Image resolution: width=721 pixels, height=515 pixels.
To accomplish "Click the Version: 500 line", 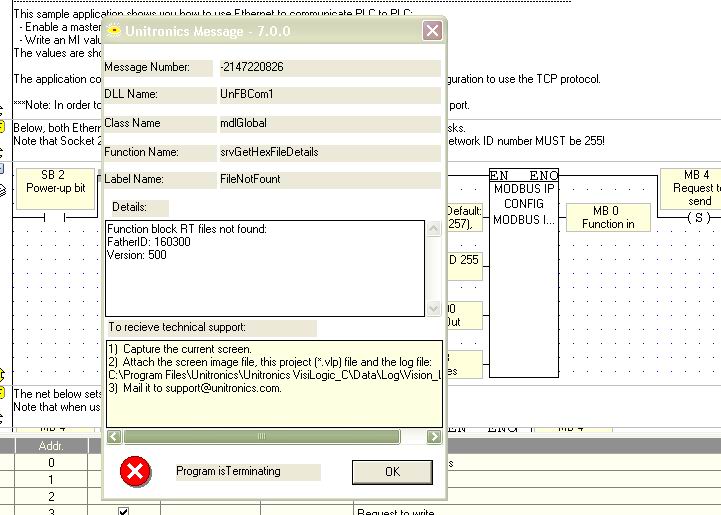I will pos(137,255).
